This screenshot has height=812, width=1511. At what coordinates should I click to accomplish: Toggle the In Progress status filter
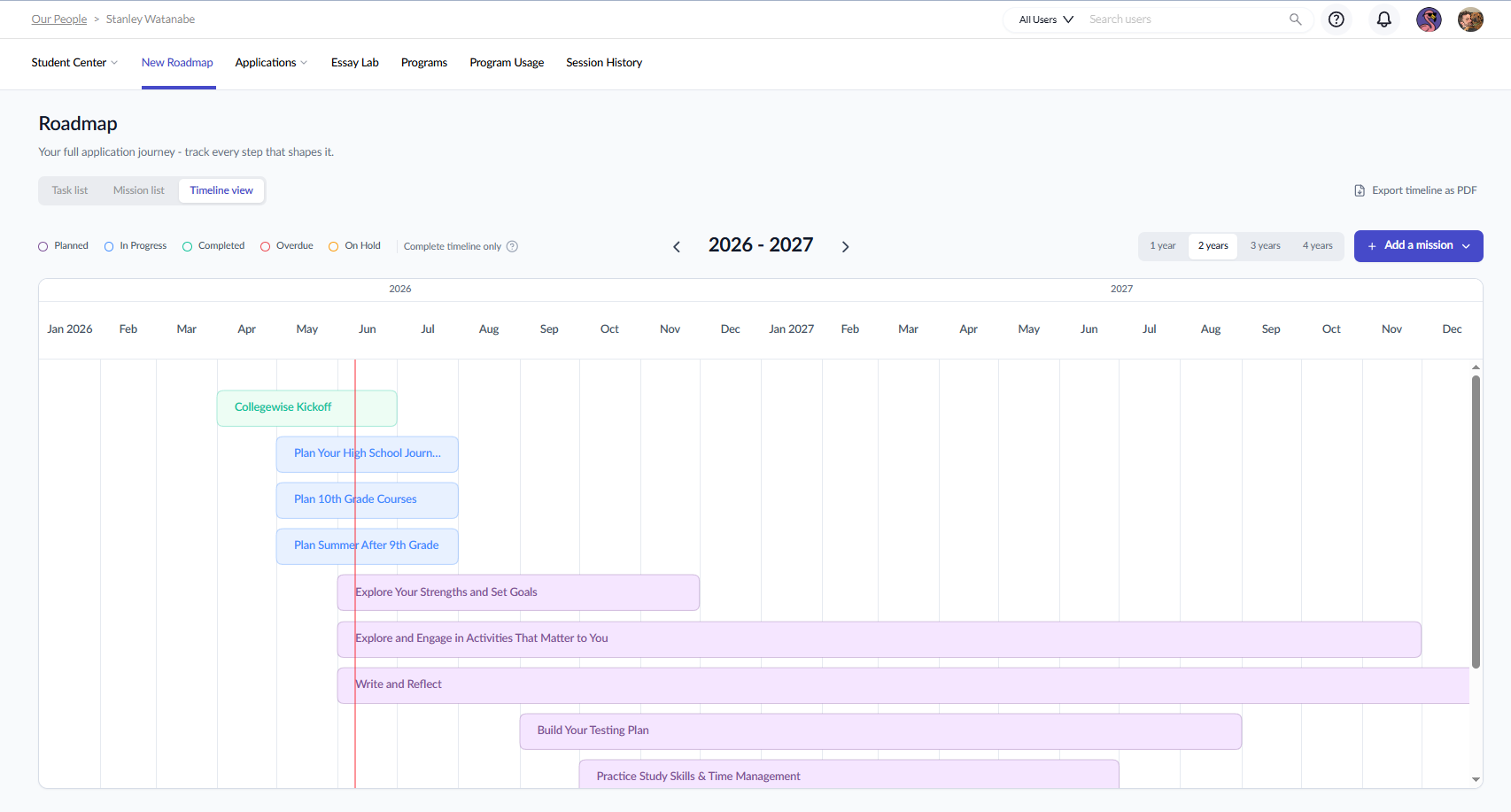click(136, 246)
